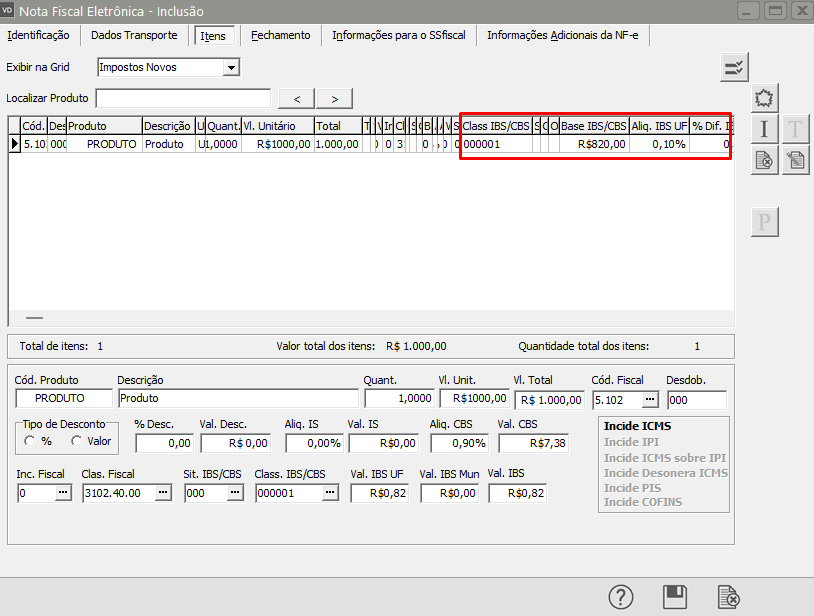Switch to the Dados Transporte tab
The height and width of the screenshot is (616, 814).
click(x=134, y=35)
